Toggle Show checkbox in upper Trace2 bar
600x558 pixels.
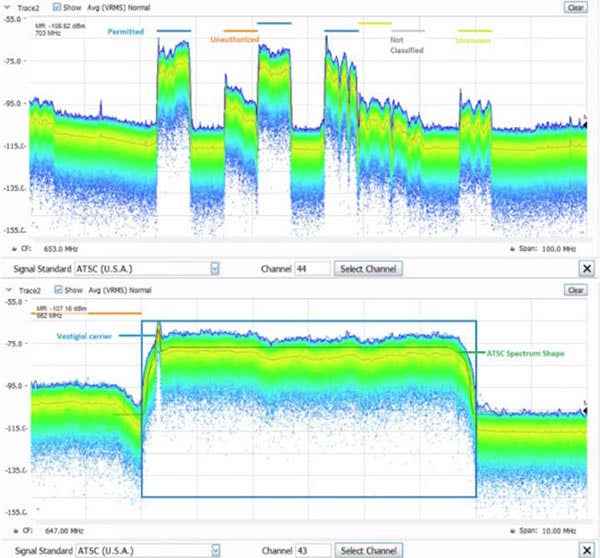[x=56, y=7]
